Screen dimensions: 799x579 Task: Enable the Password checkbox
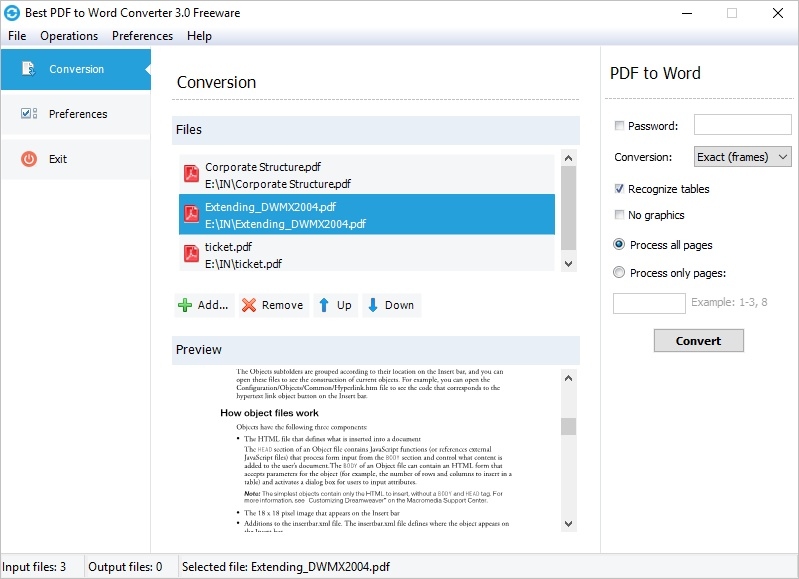click(620, 125)
